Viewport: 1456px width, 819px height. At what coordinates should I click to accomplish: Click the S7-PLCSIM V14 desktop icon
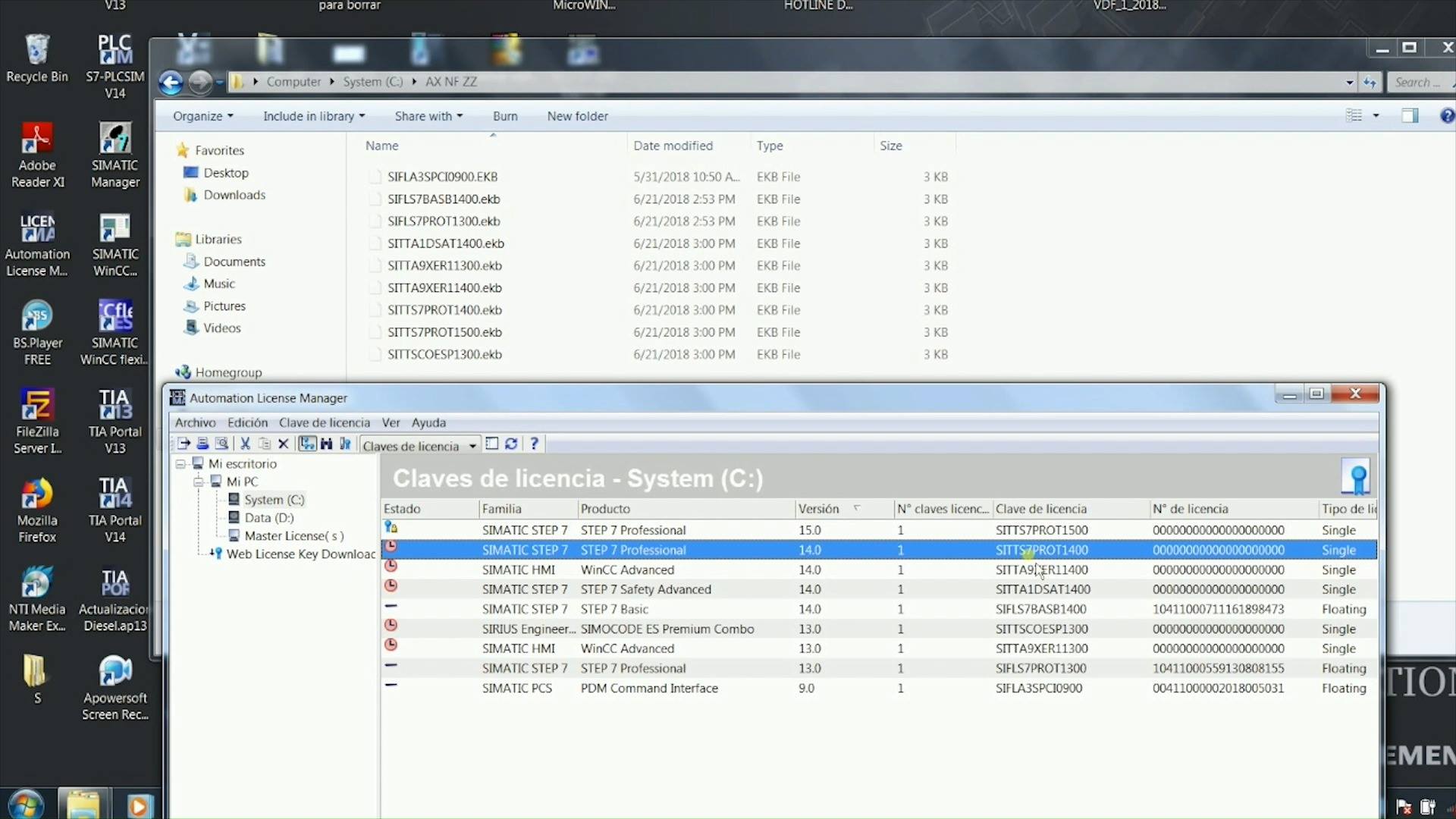pyautogui.click(x=115, y=67)
